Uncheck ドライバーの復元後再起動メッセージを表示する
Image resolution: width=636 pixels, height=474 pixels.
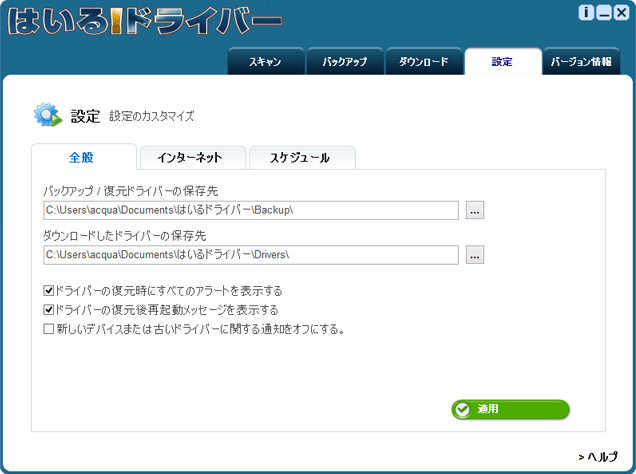tap(49, 310)
